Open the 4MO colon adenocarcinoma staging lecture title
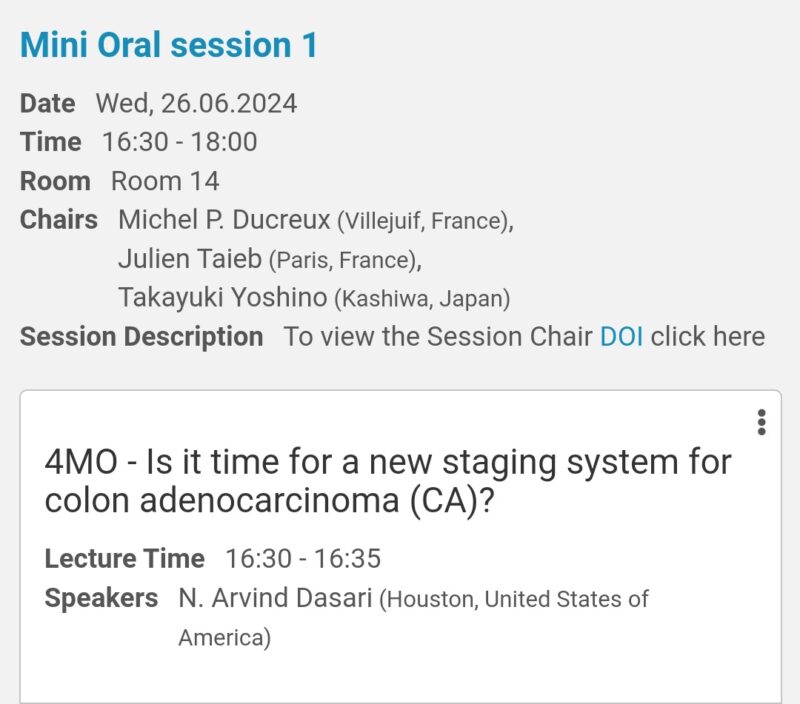The image size is (800, 704). (x=388, y=481)
